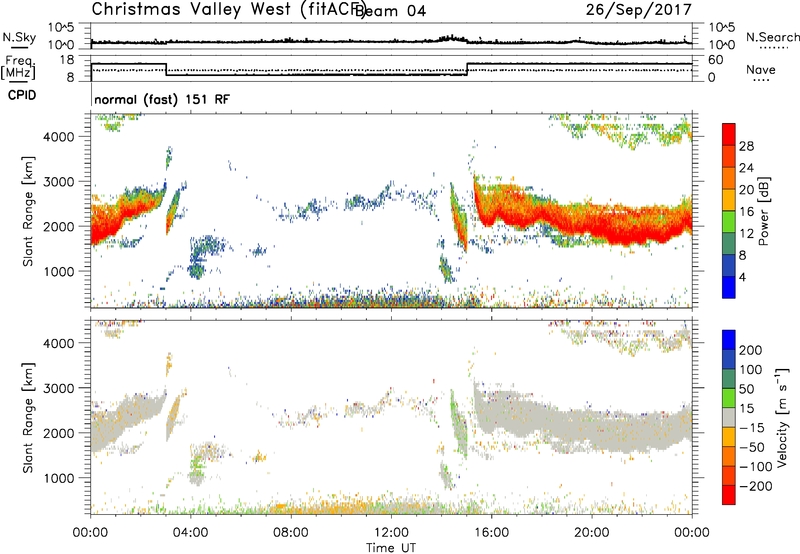Click the '200' label on Velocity colorbar
This screenshot has width=800, height=554.
click(x=751, y=350)
